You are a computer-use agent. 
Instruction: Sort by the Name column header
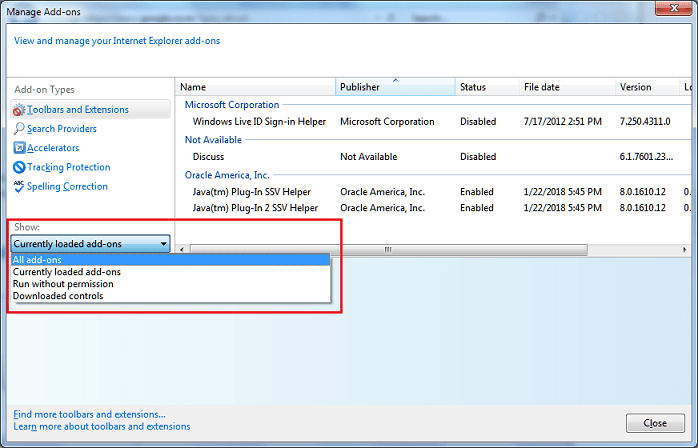point(256,87)
